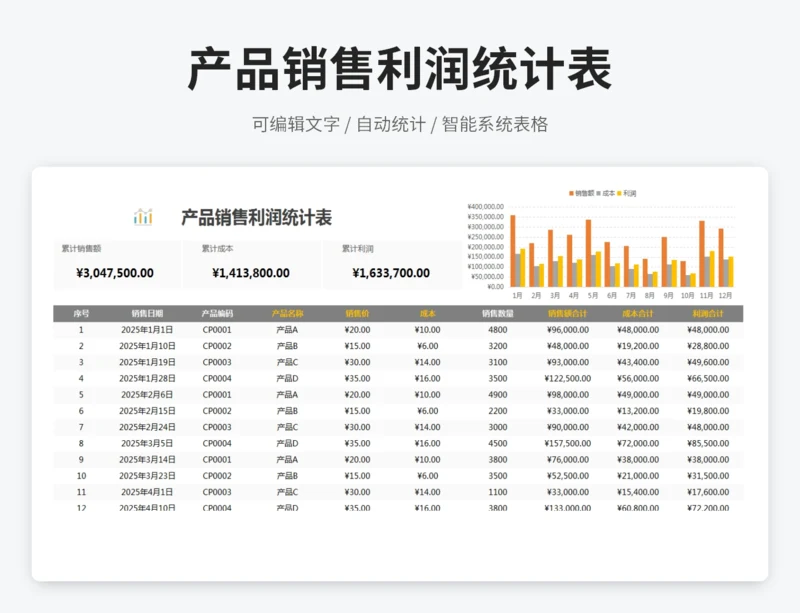Screen dimensions: 800x613
Task: Click the profit total ¥49,600.00
Action: [708, 362]
